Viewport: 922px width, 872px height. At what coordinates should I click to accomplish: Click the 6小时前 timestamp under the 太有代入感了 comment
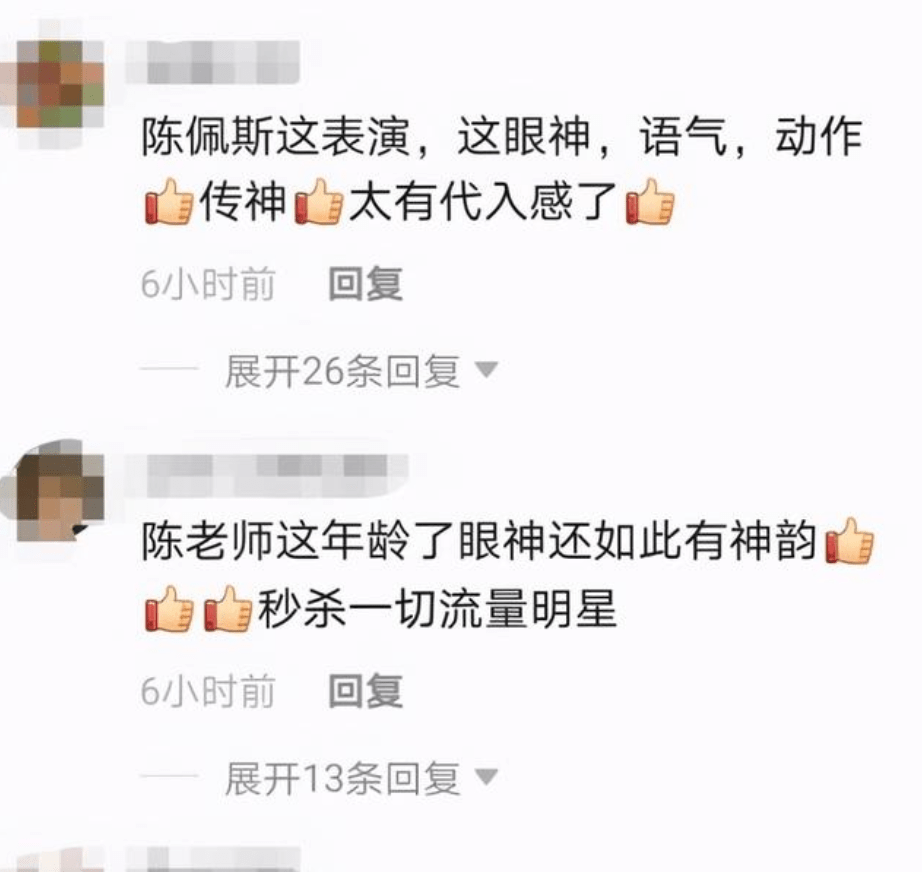[208, 284]
